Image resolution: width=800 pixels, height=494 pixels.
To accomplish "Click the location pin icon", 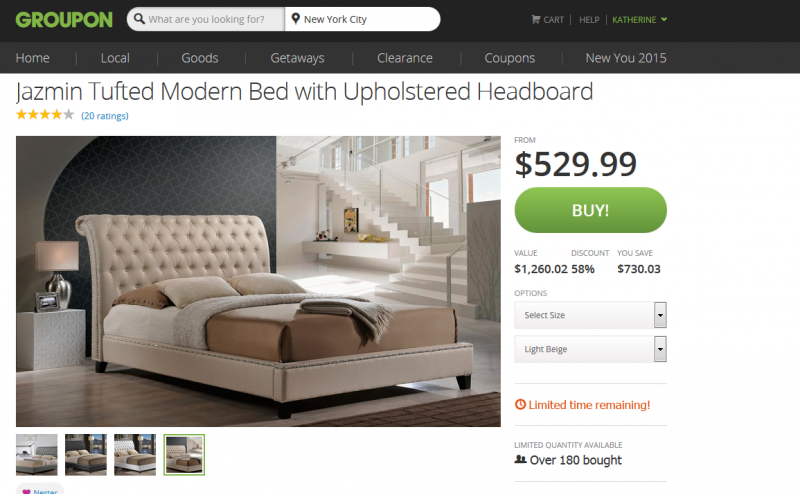I will 295,19.
